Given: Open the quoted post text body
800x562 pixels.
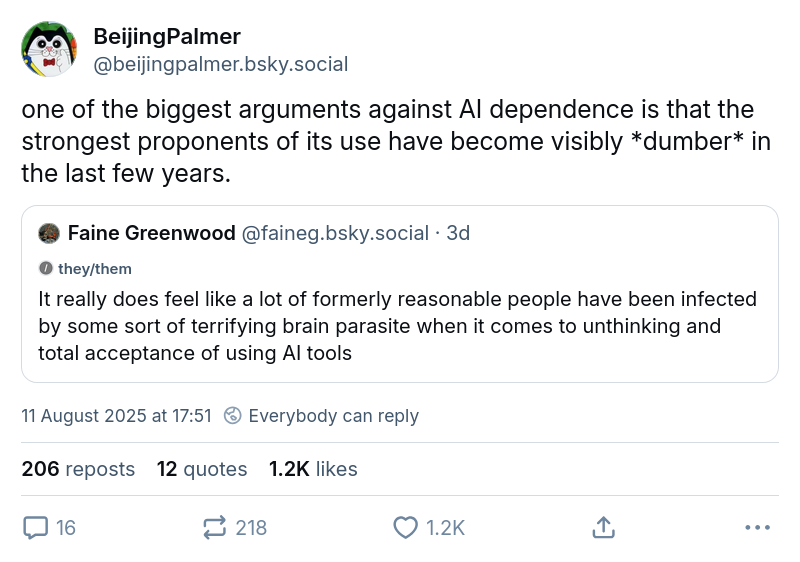Looking at the screenshot, I should (397, 326).
